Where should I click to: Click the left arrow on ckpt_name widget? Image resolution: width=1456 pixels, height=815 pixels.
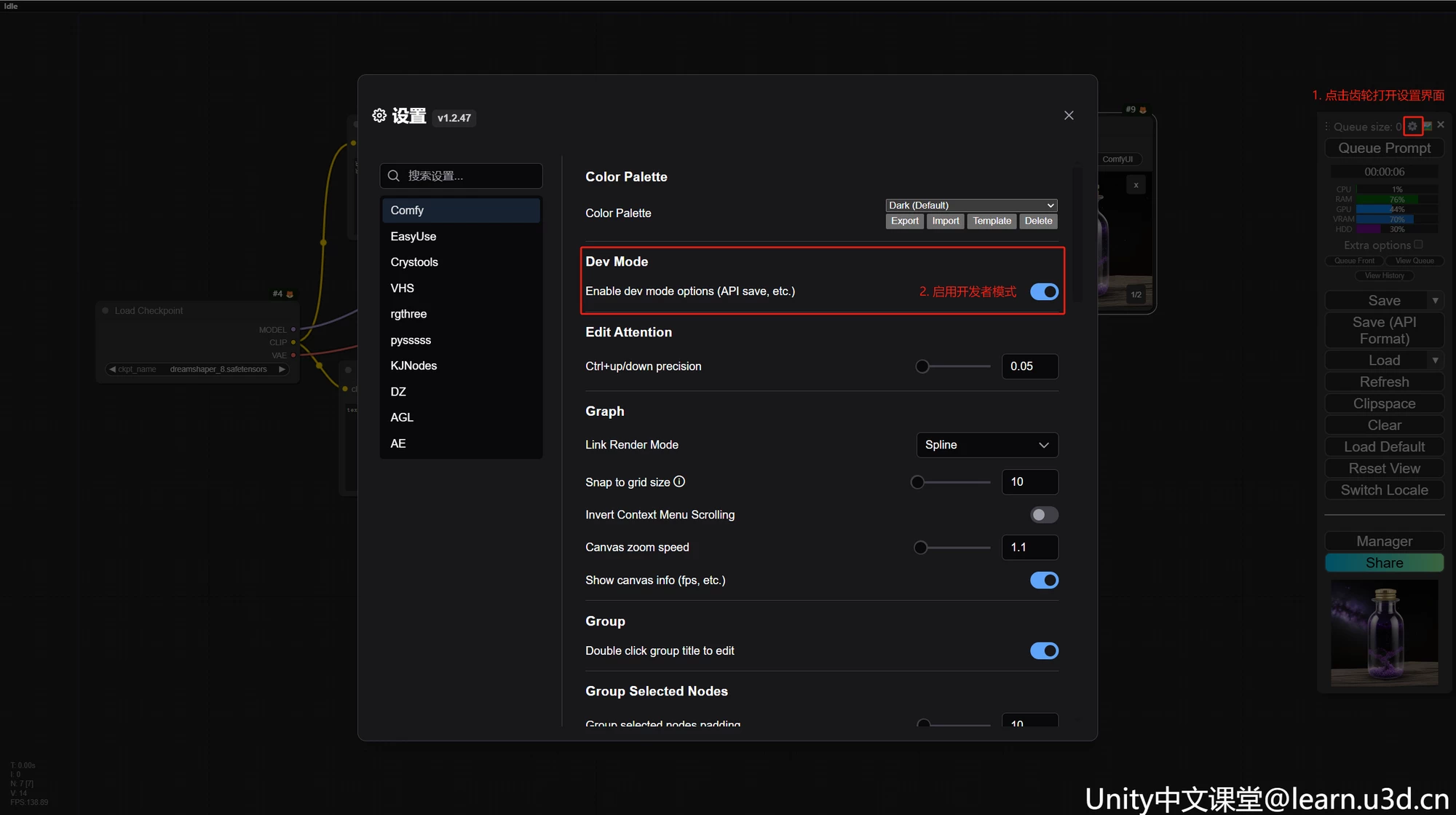pyautogui.click(x=112, y=369)
